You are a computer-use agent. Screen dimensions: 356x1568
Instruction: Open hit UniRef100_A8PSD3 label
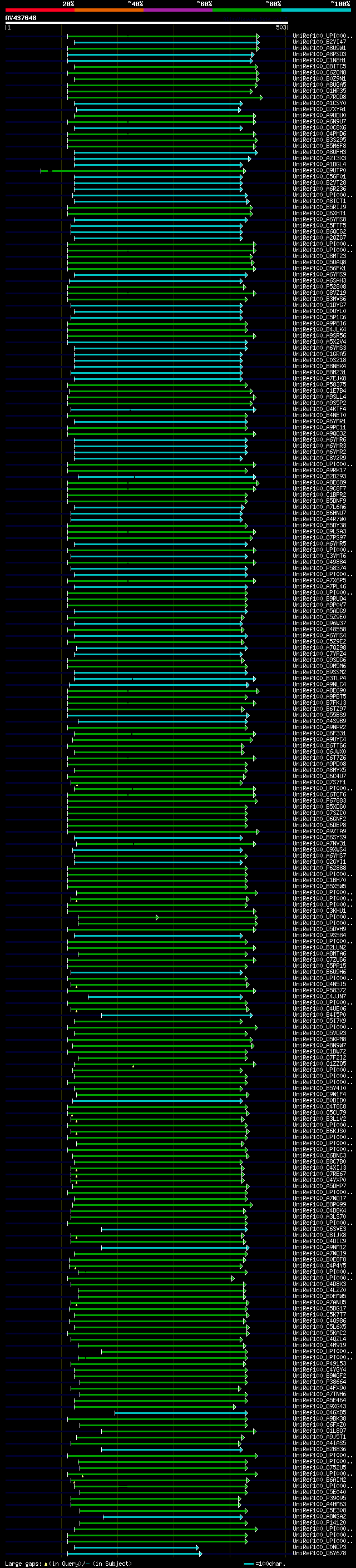[319, 54]
